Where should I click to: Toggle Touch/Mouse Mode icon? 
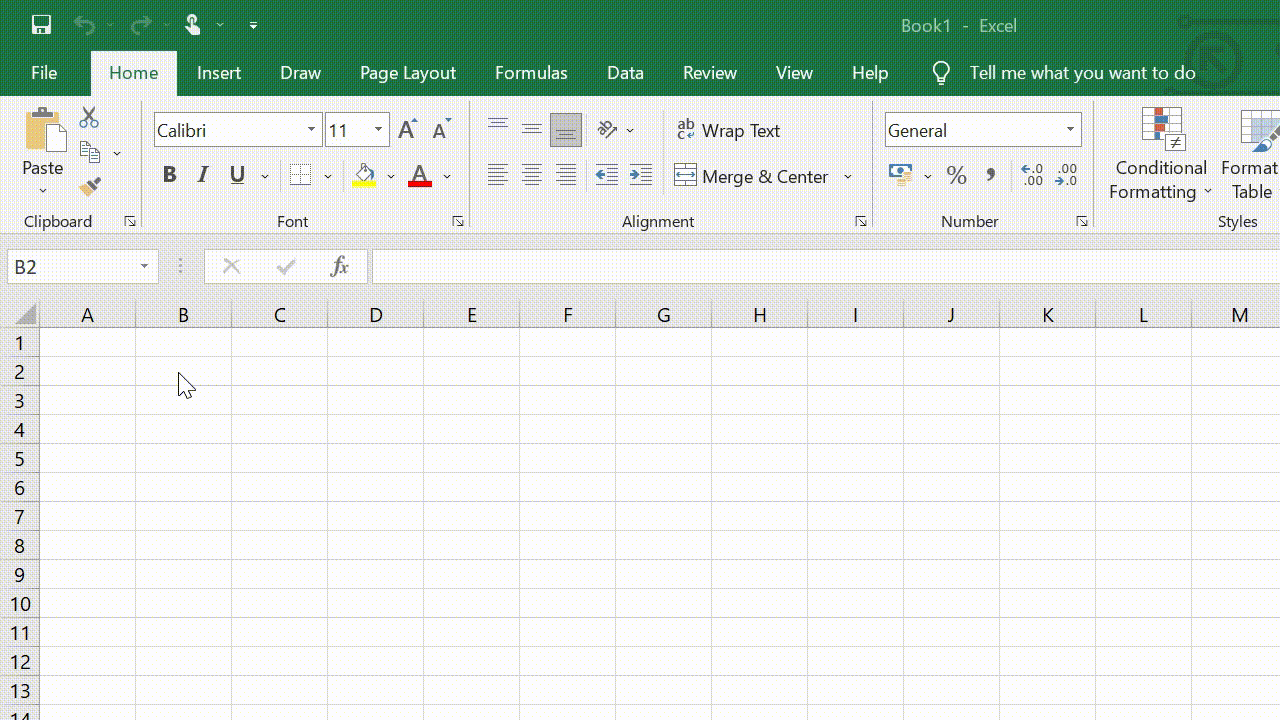(192, 25)
